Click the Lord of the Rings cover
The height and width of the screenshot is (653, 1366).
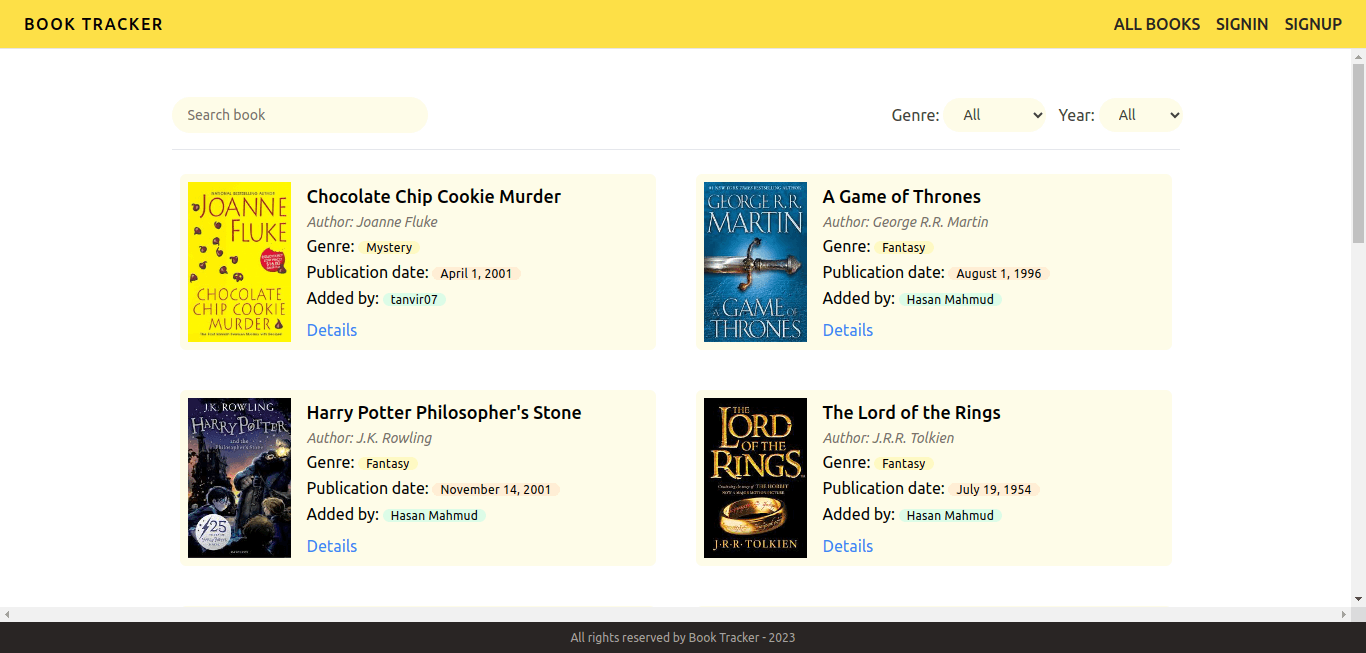coord(755,478)
